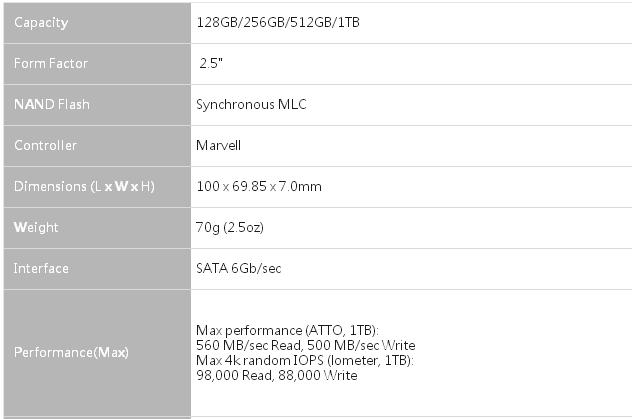This screenshot has width=632, height=419.
Task: Select the 560 MB/sec Read, 500 MB/sec Write line
Action: (306, 345)
